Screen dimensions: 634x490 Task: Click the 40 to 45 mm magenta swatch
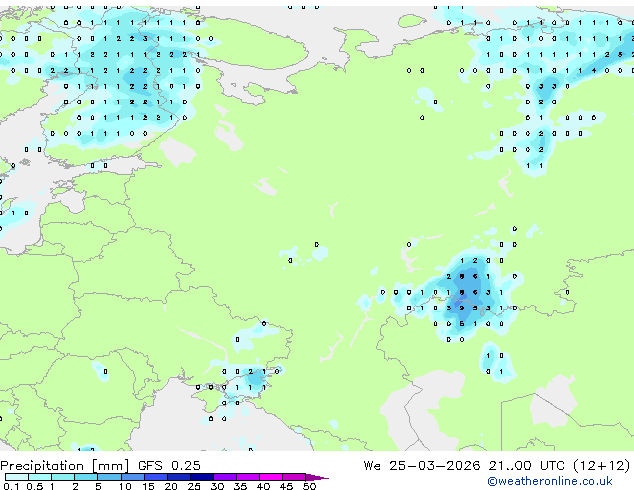pos(271,477)
